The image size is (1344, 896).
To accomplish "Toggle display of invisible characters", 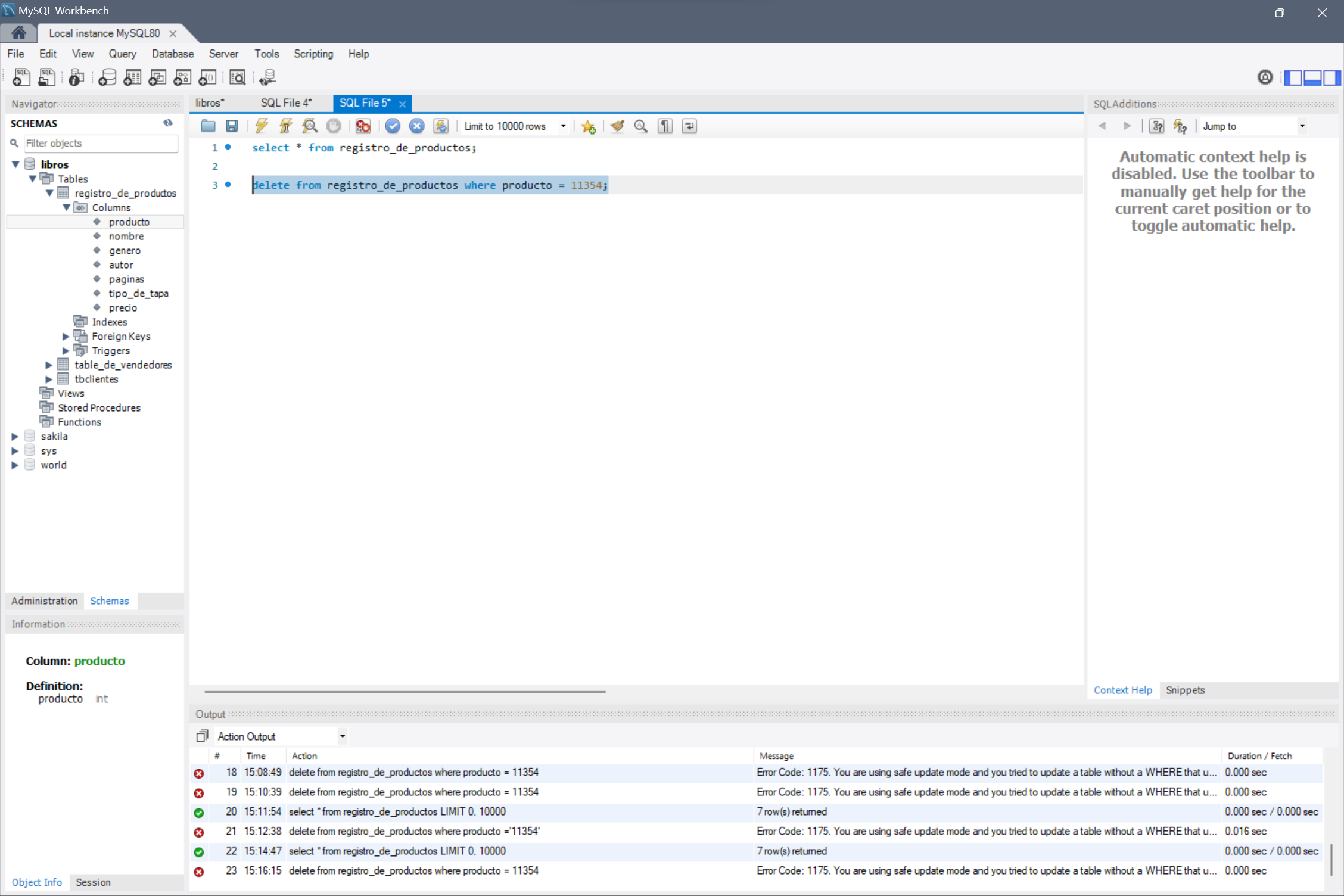I will point(665,126).
